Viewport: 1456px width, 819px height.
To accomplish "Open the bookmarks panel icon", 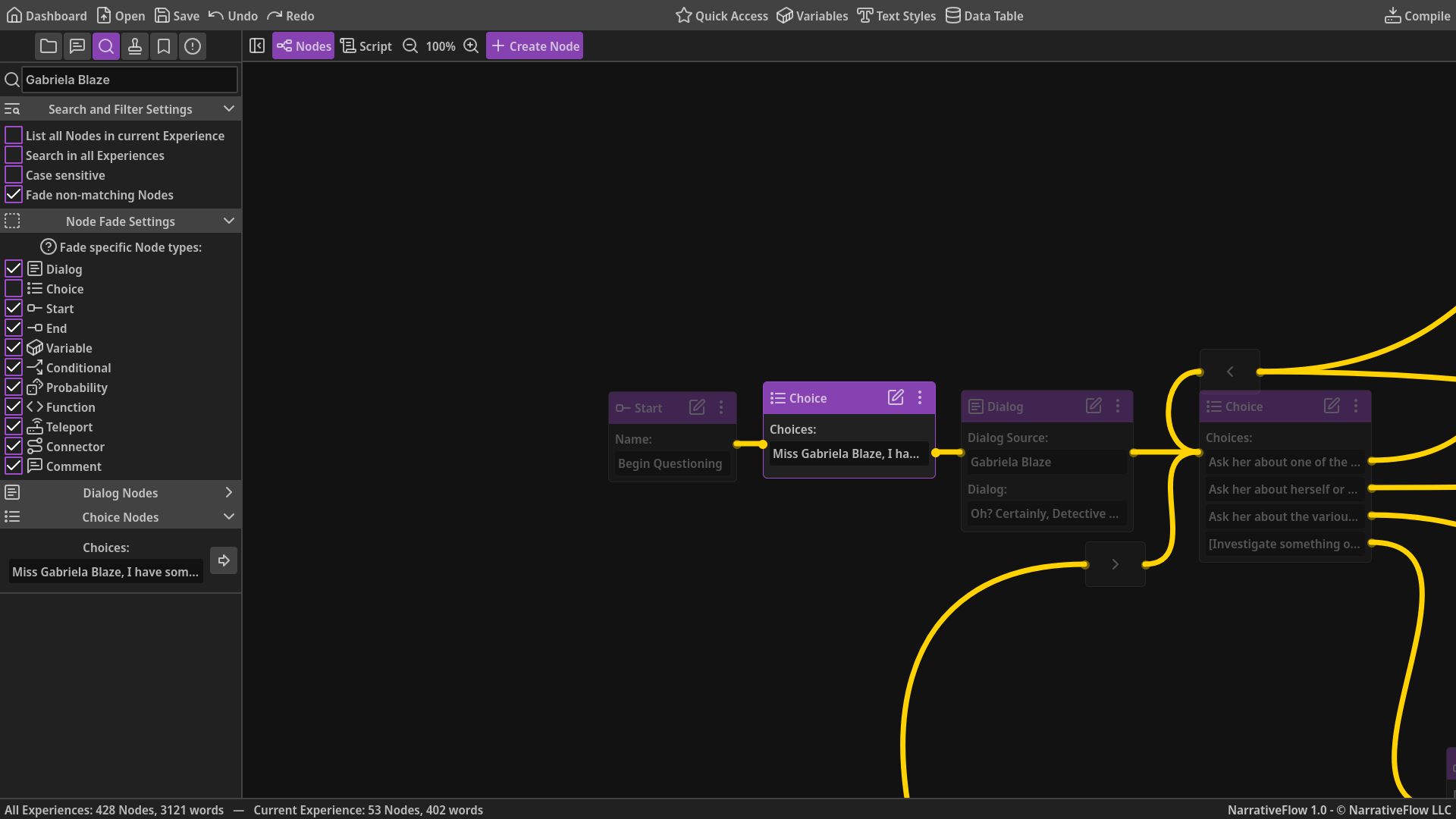I will point(164,46).
